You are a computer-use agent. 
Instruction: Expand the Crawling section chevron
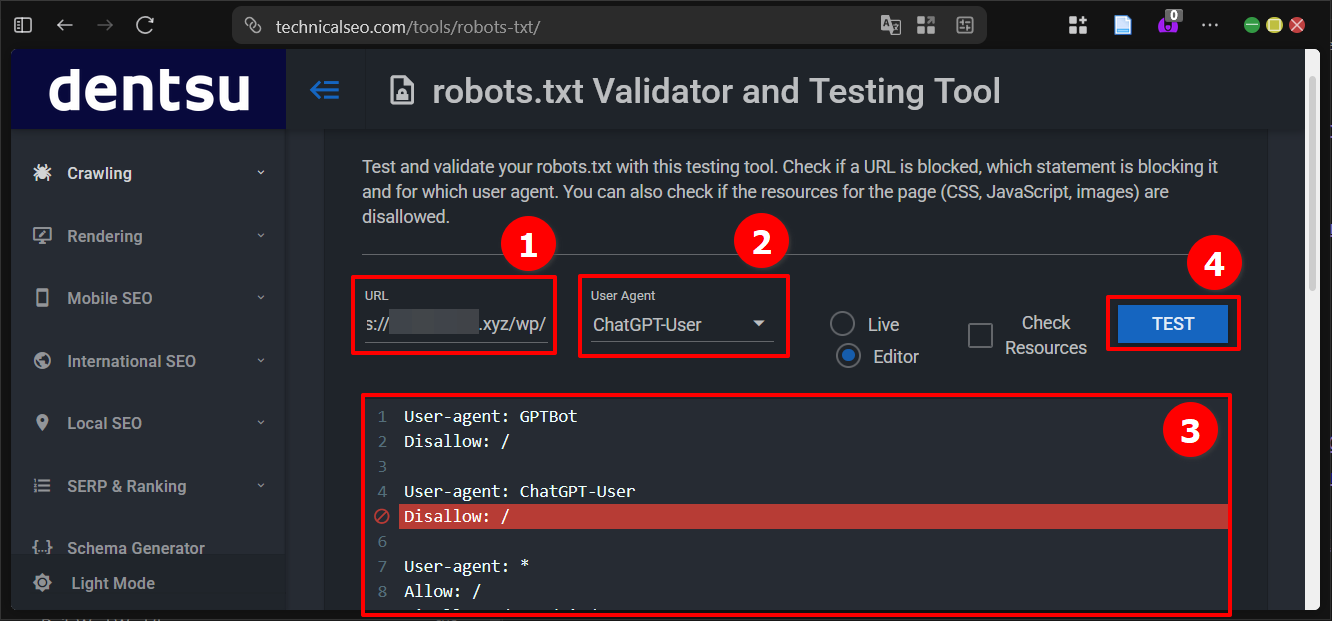(261, 172)
